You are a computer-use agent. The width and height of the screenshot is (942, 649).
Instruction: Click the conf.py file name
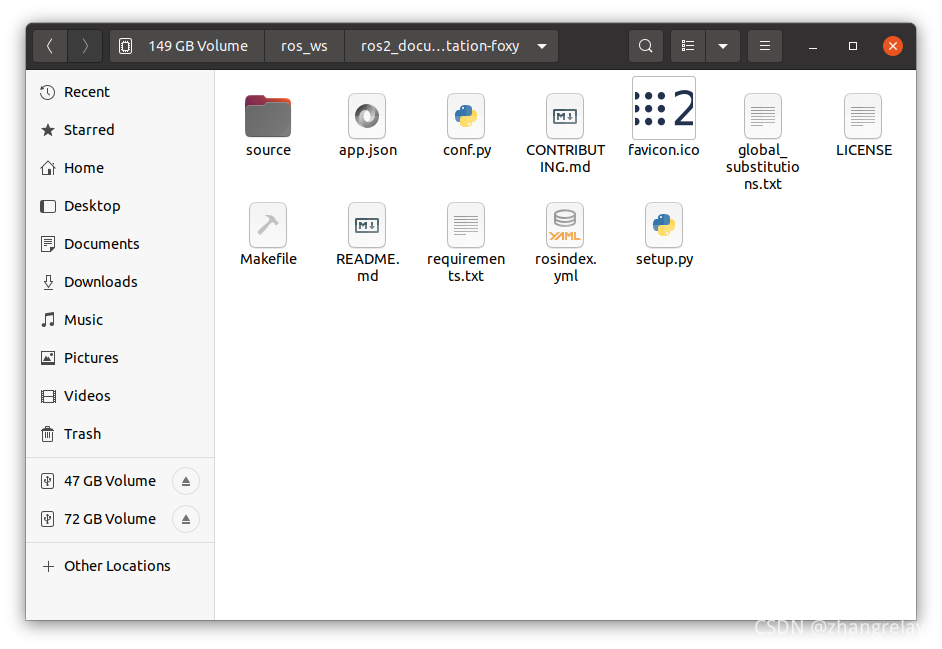[x=467, y=150]
